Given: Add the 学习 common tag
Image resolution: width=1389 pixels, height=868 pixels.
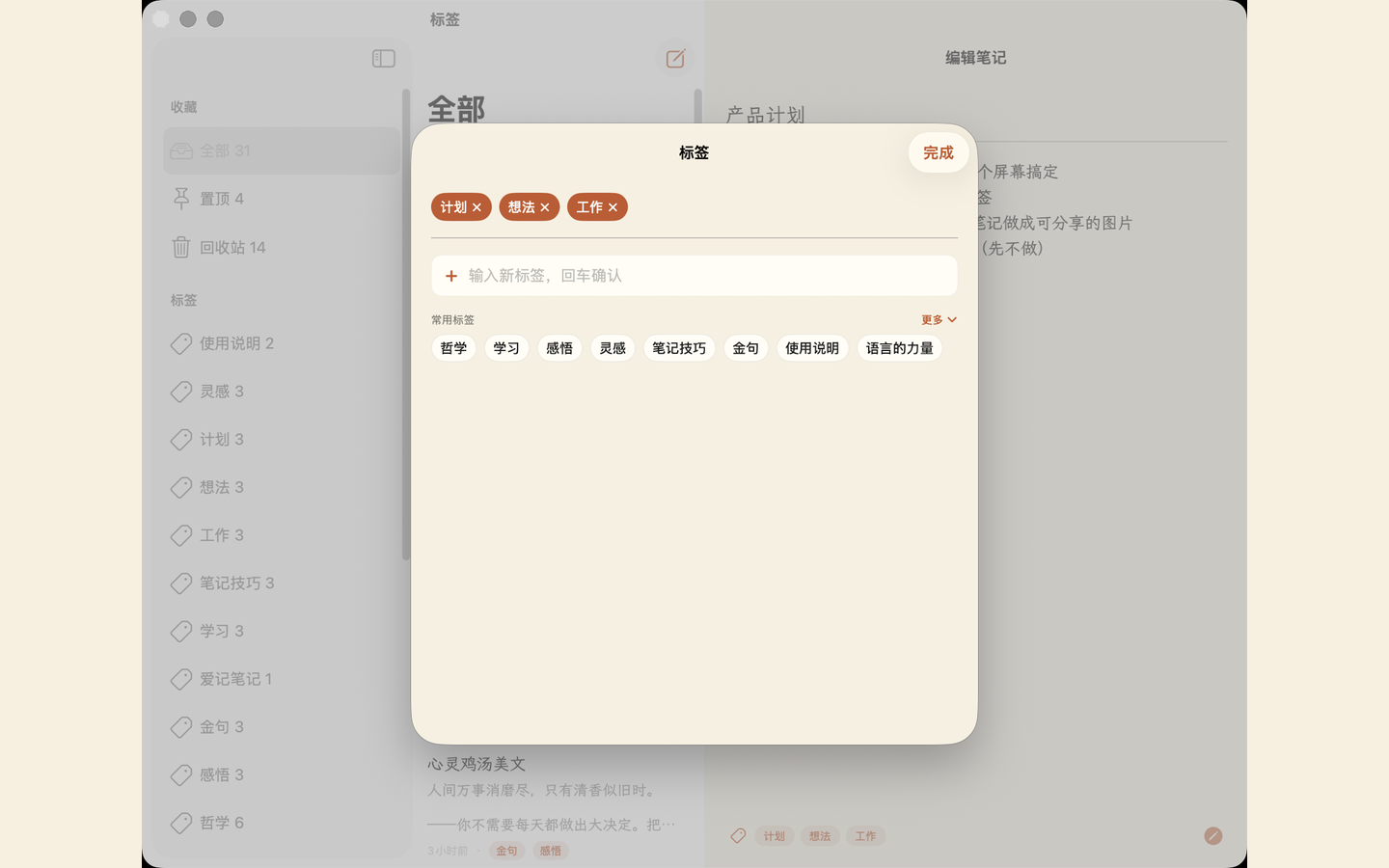Looking at the screenshot, I should [506, 348].
